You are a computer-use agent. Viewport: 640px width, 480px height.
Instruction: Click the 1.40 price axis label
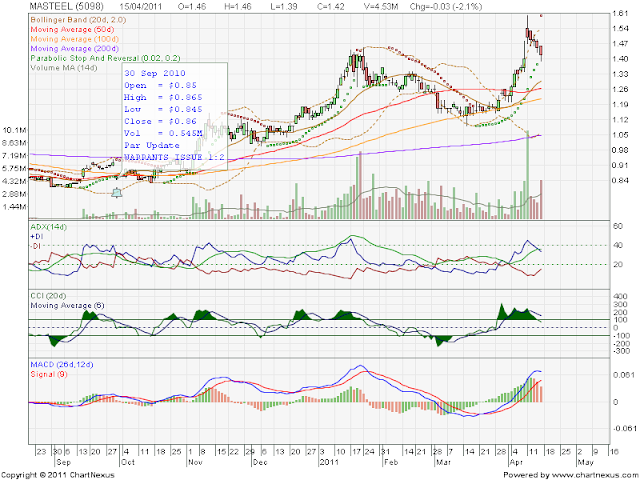pos(620,59)
